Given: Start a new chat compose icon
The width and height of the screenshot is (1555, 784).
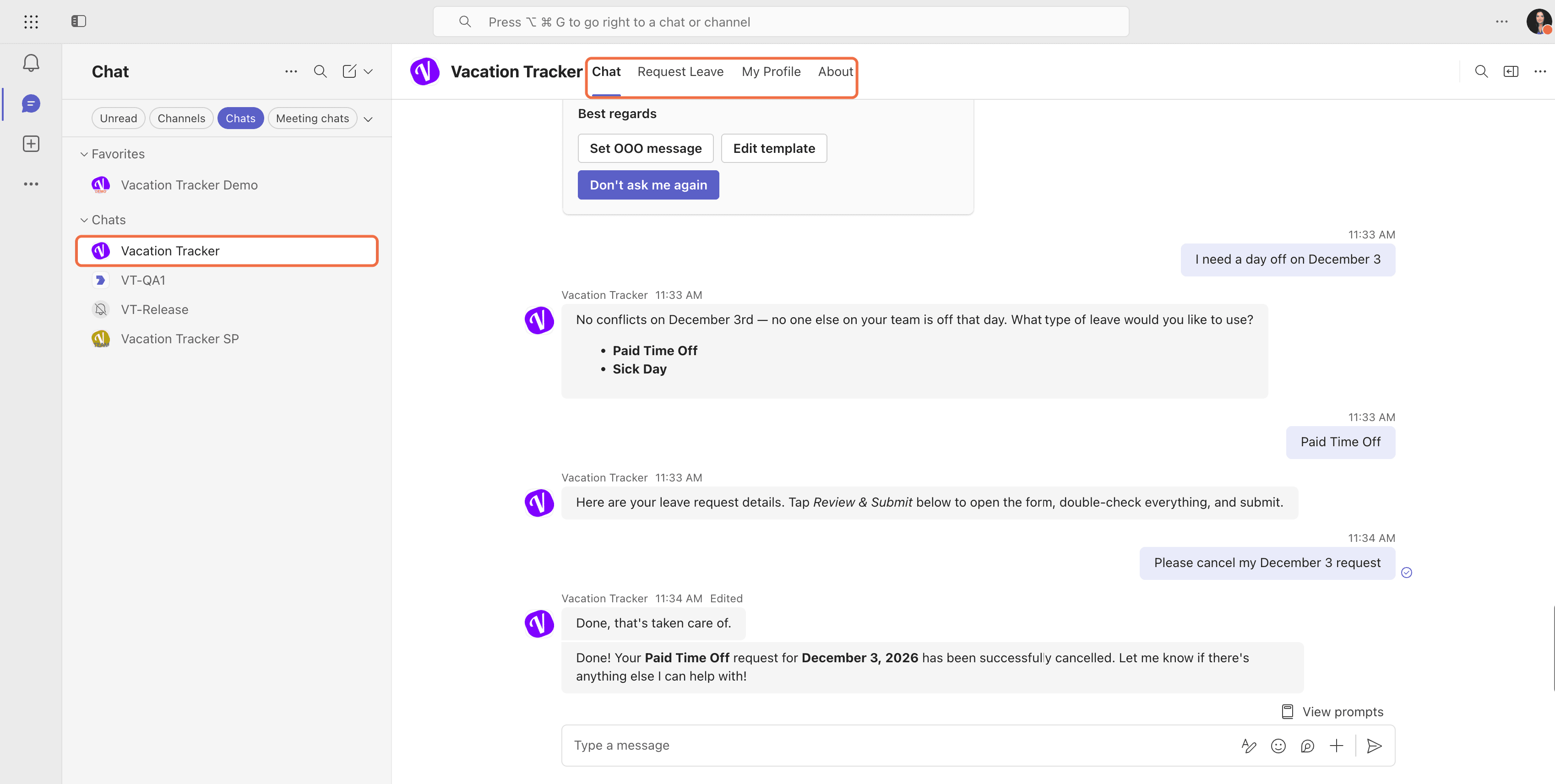Looking at the screenshot, I should [x=349, y=71].
